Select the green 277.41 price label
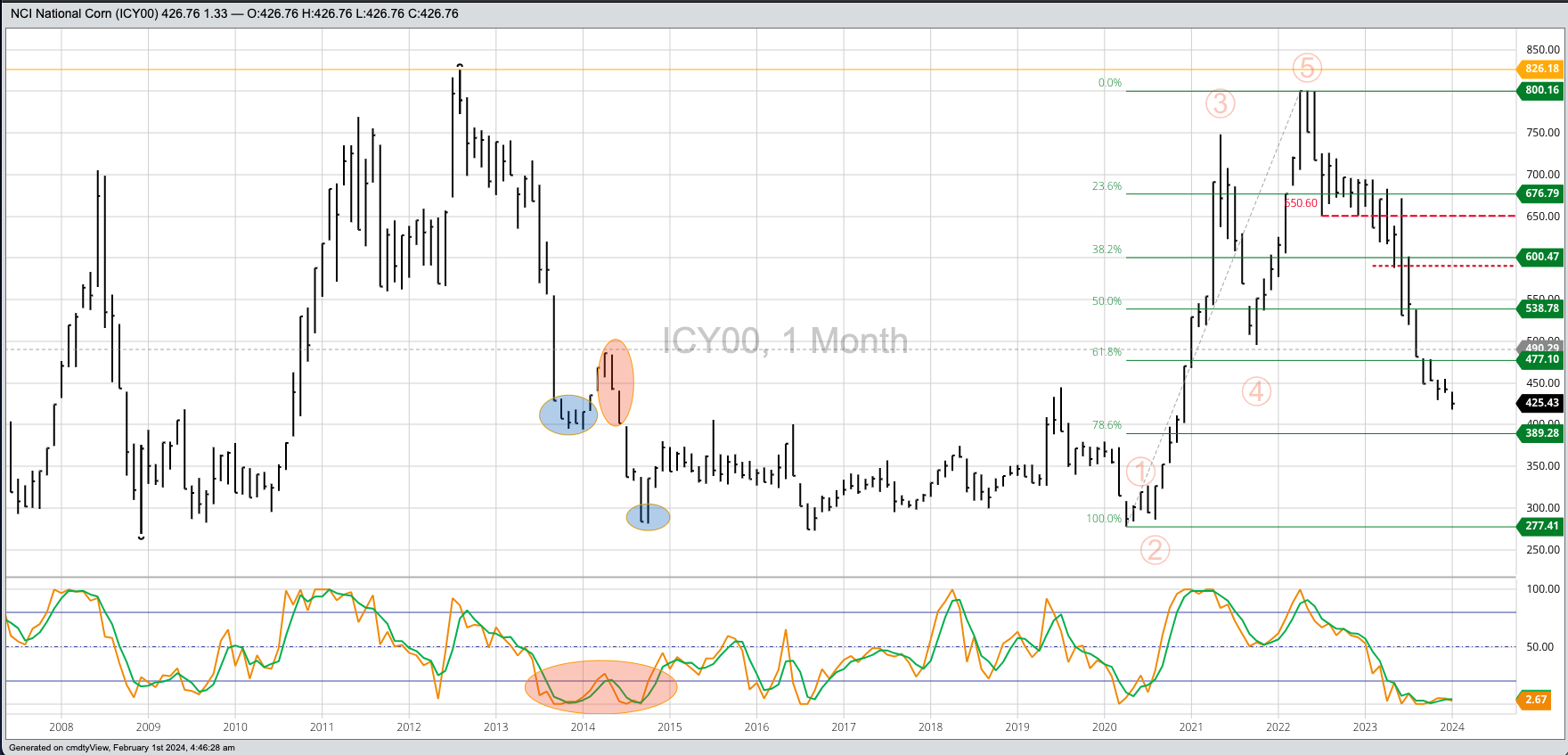 (1541, 526)
